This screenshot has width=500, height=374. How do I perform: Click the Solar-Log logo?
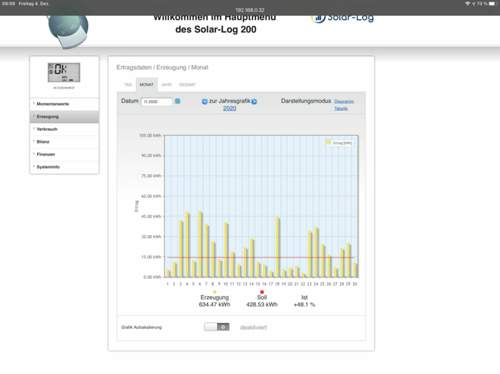click(343, 18)
